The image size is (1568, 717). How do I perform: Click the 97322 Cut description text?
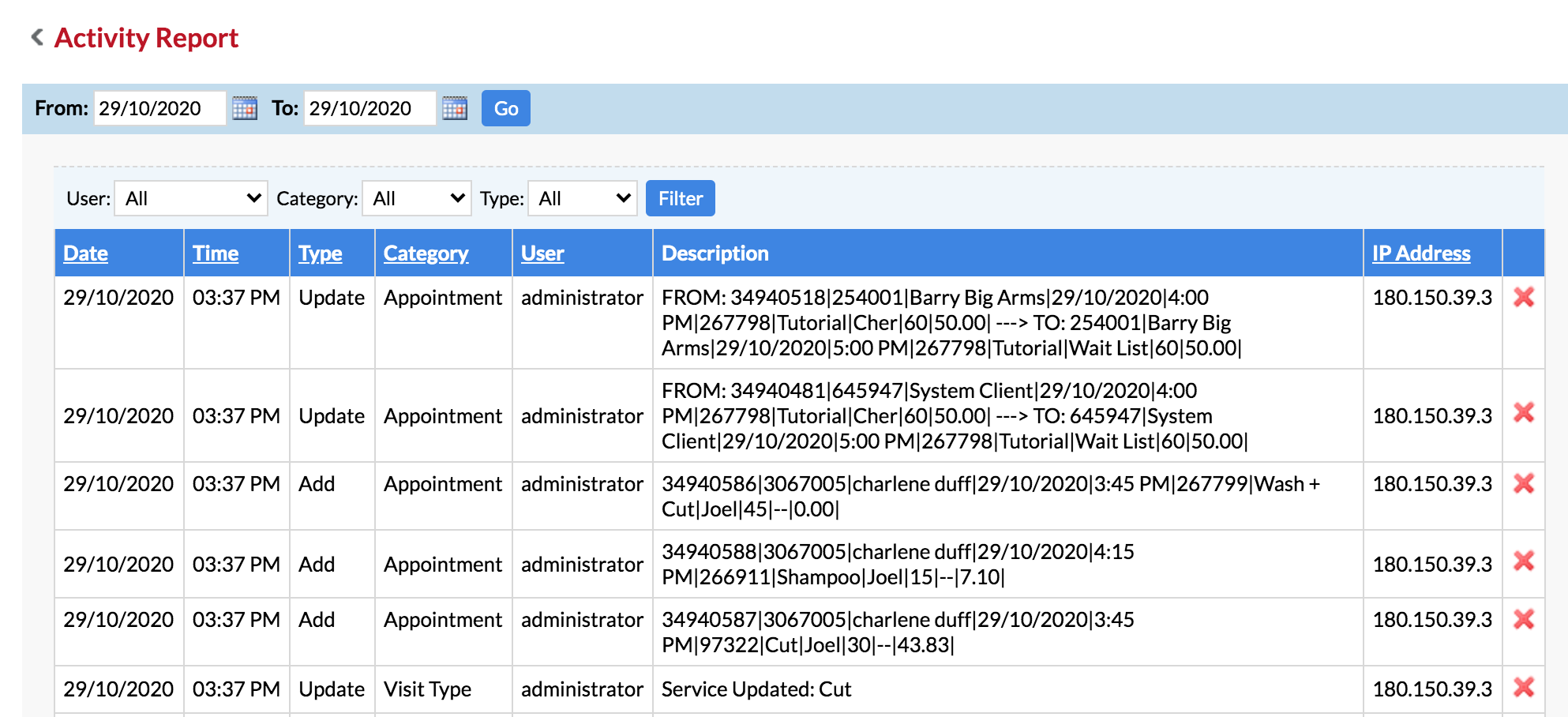point(898,632)
